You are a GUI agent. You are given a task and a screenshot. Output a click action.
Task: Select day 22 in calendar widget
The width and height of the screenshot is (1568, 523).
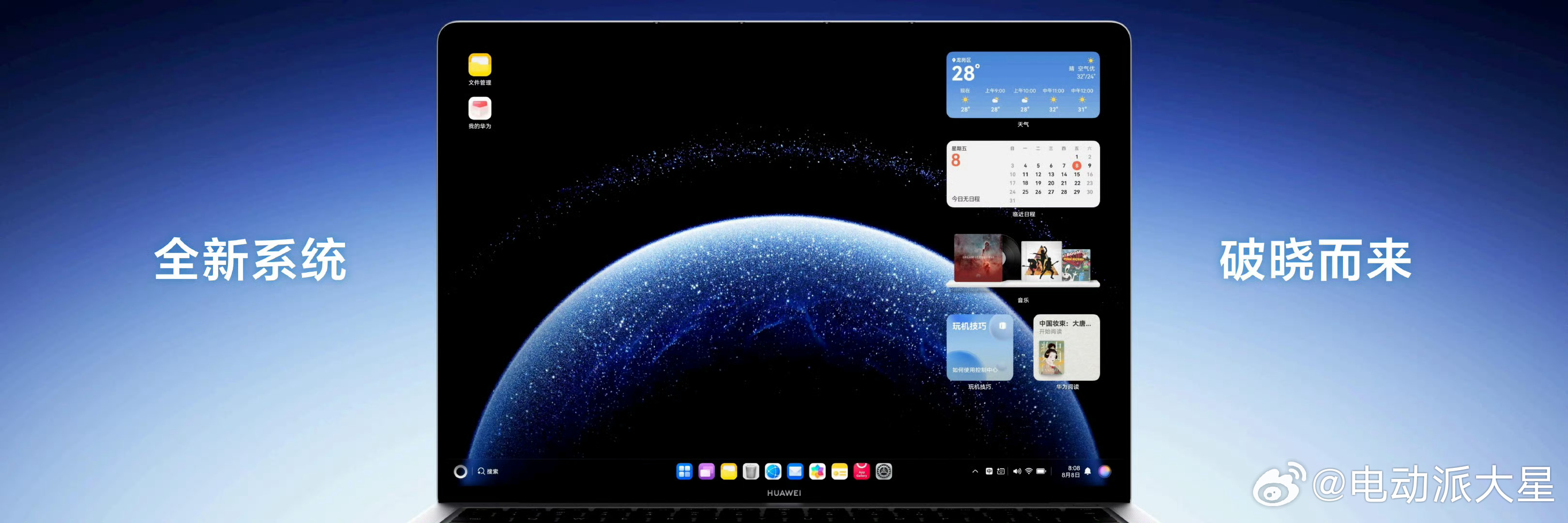coord(1077,183)
